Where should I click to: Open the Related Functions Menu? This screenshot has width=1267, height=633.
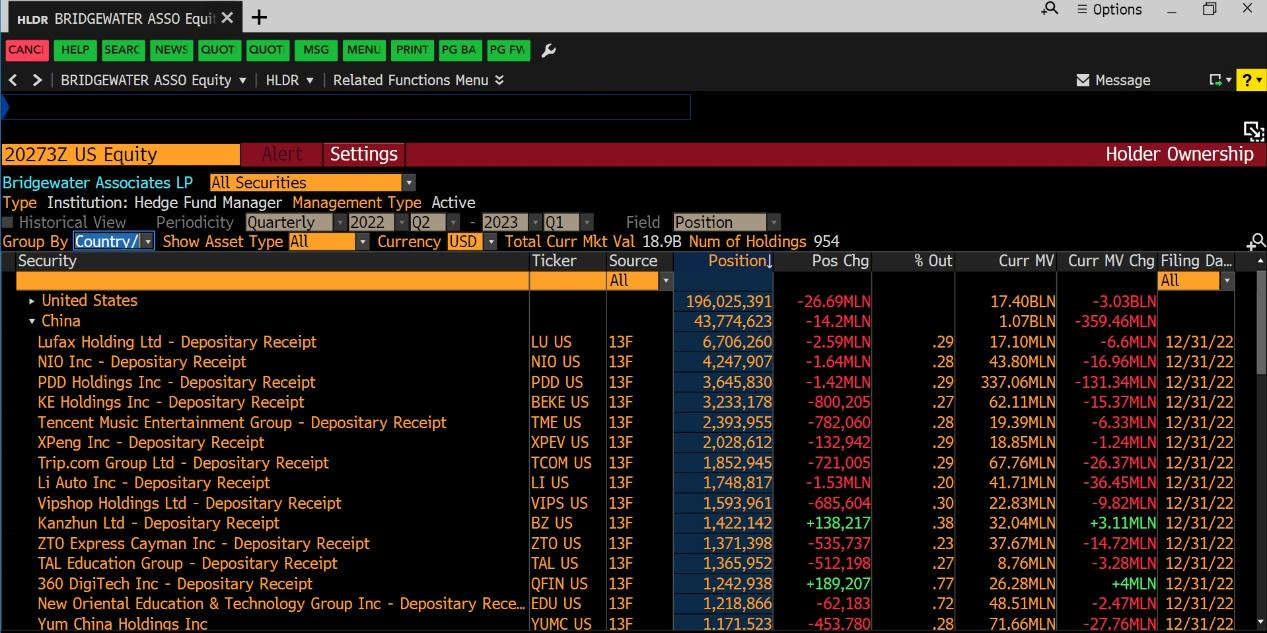[x=418, y=80]
